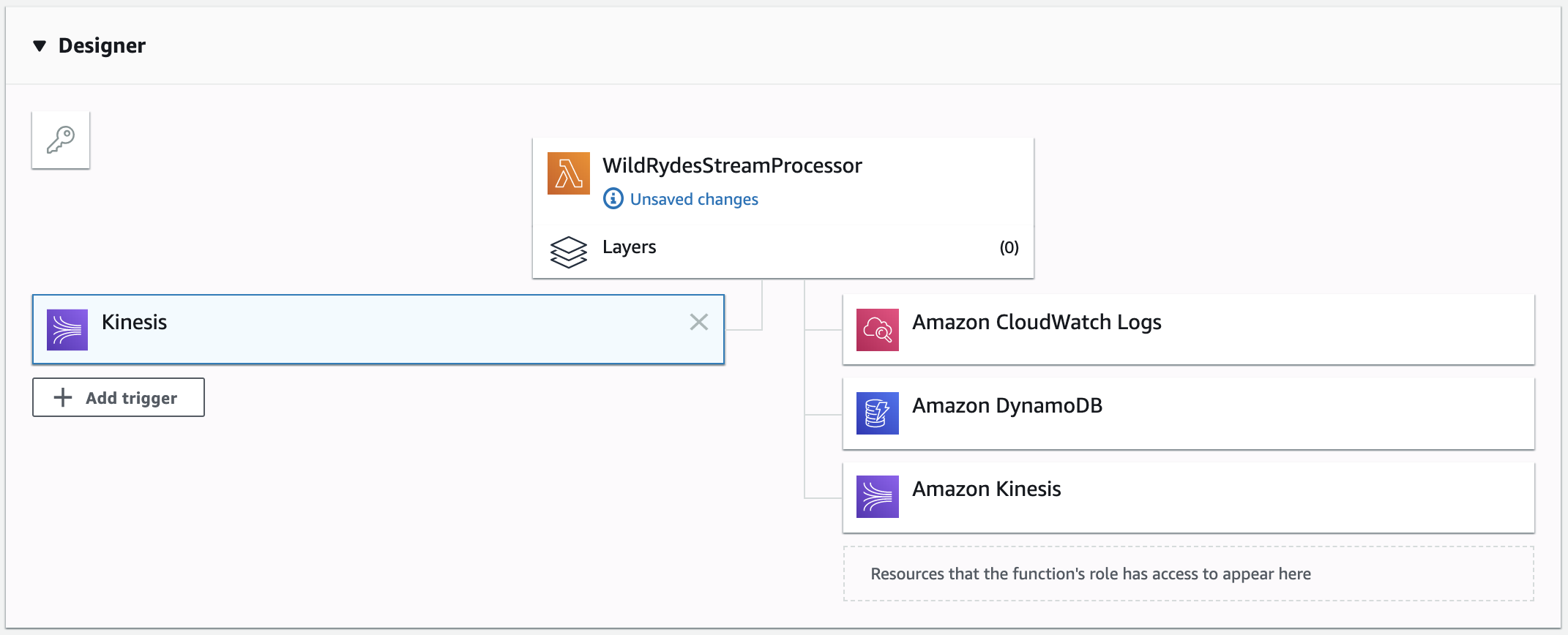
Task: Click the Unsaved changes info icon
Action: pyautogui.click(x=613, y=198)
